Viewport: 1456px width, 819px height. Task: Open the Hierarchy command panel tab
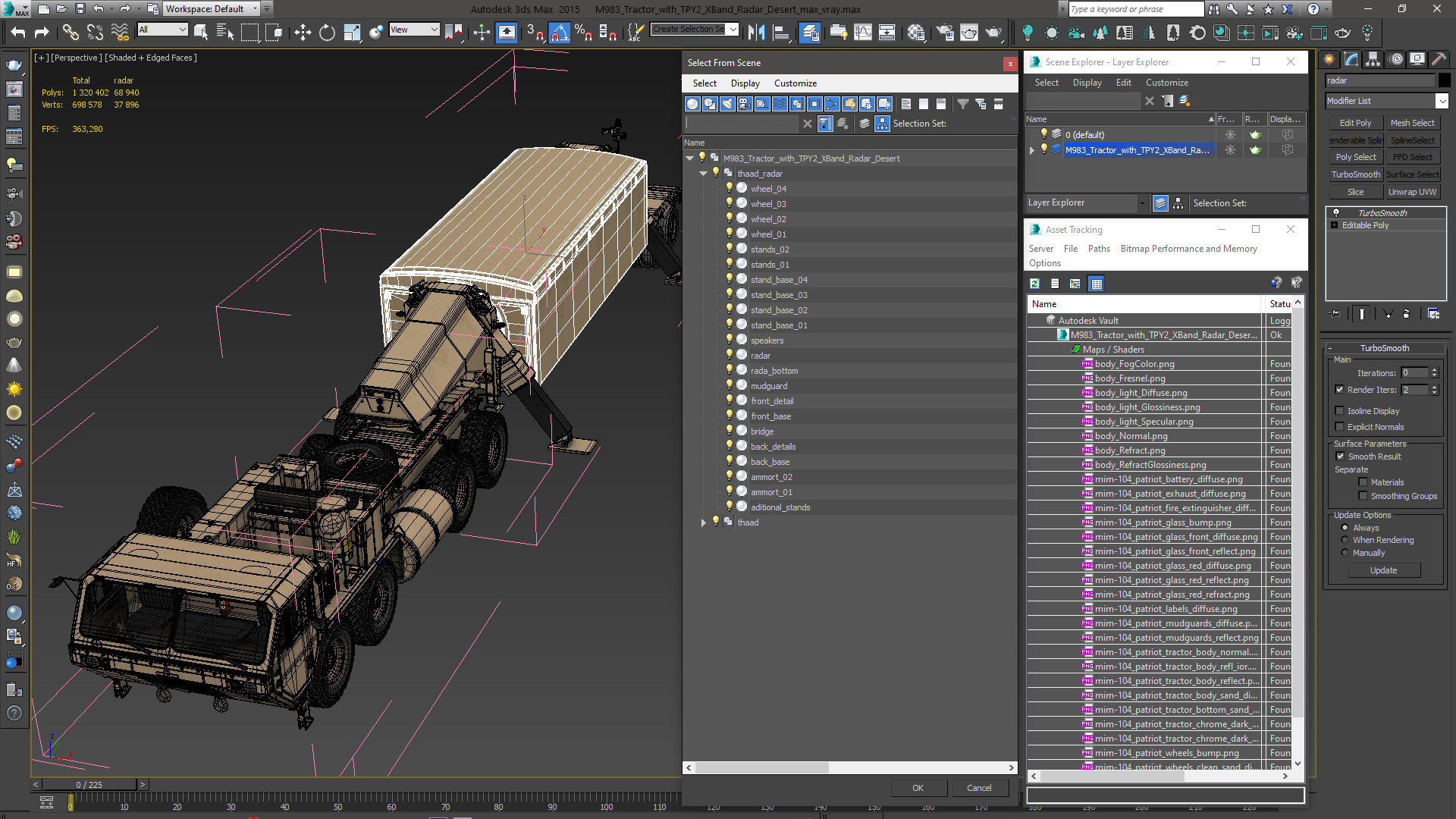tap(1373, 59)
